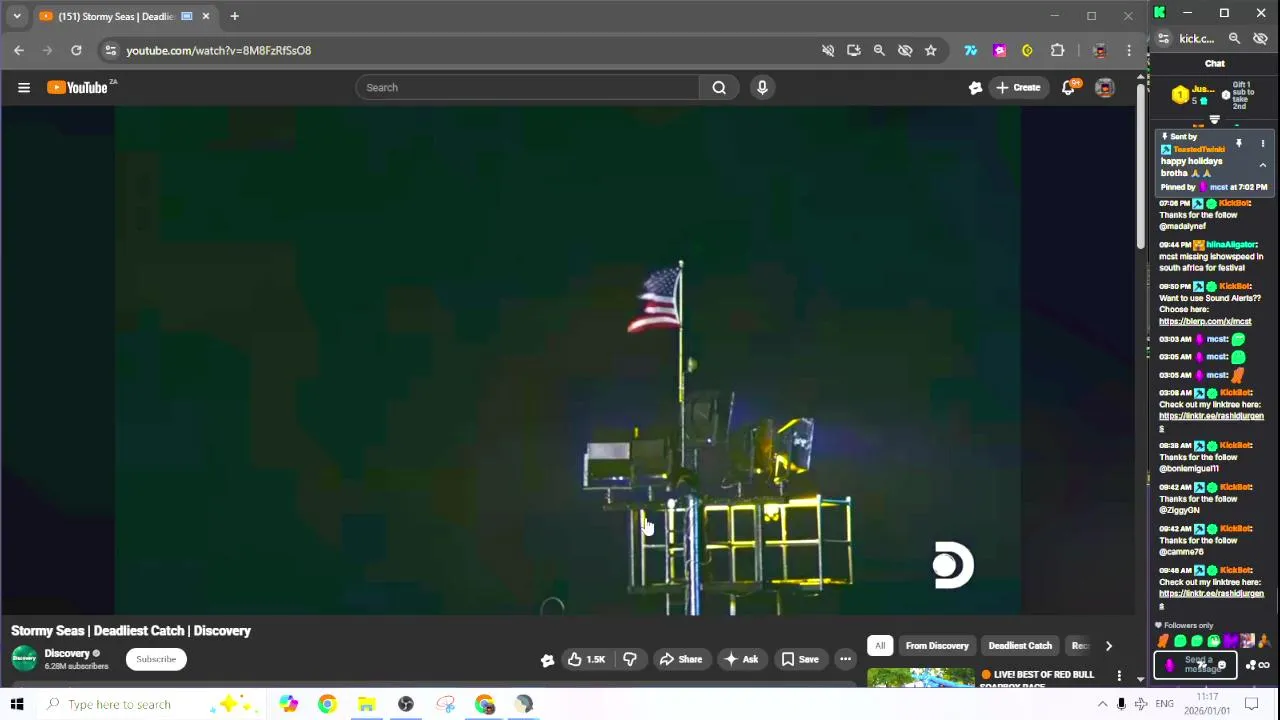Open emoji picker in Kick chat
The height and width of the screenshot is (720, 1280).
pyautogui.click(x=1221, y=665)
